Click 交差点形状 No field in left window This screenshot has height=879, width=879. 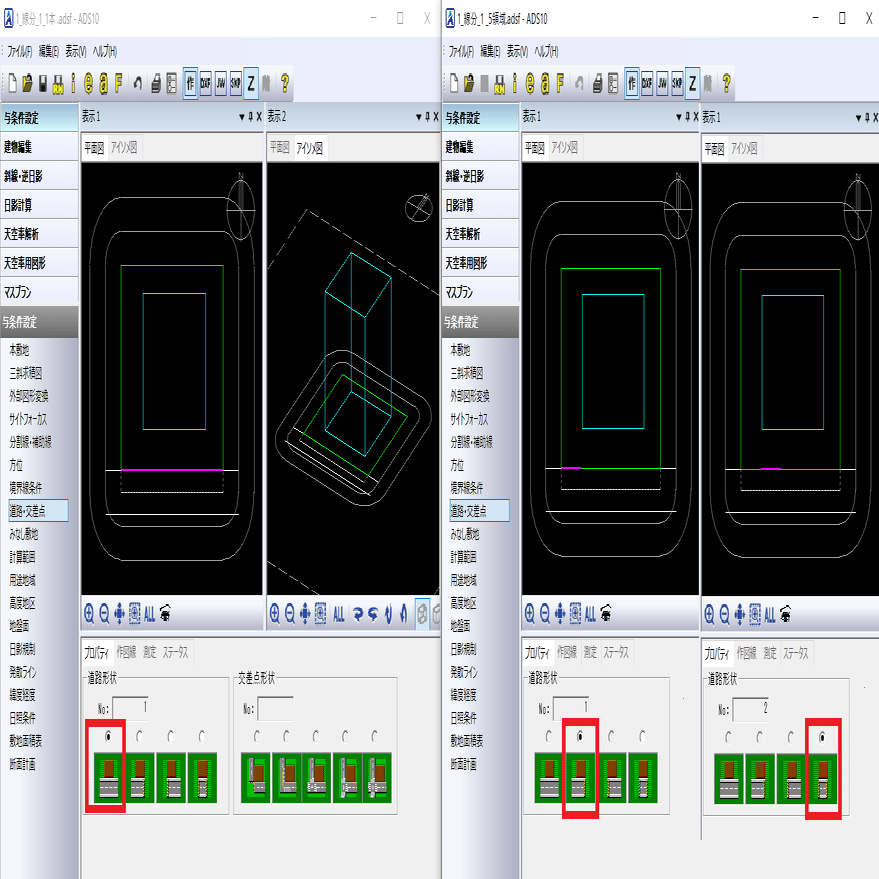275,709
